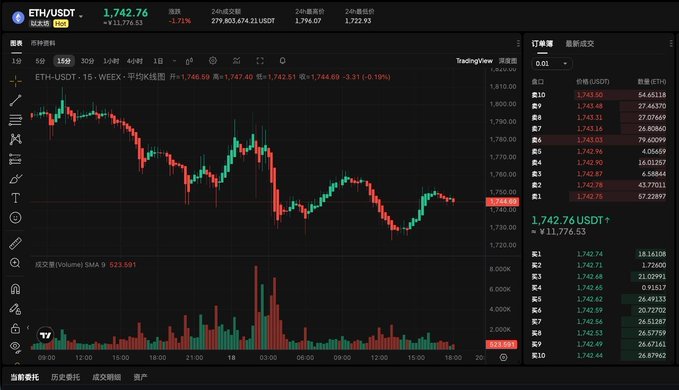
Task: Click volume SMA label 523.591 on axis
Action: point(502,345)
